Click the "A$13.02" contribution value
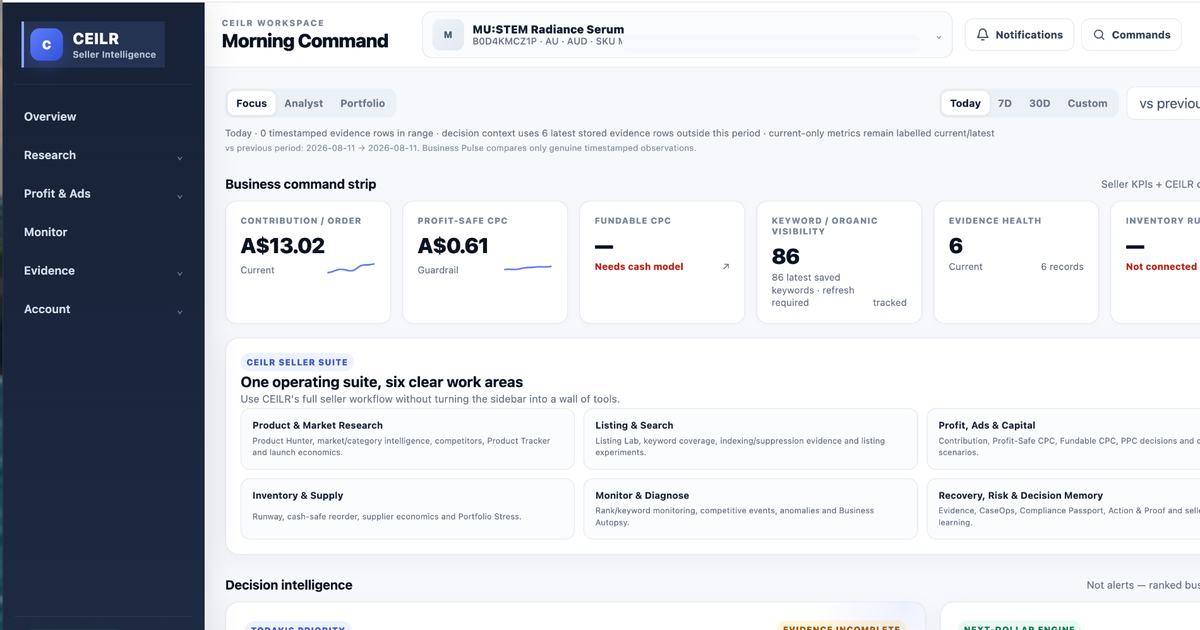The height and width of the screenshot is (630, 1200). (283, 246)
